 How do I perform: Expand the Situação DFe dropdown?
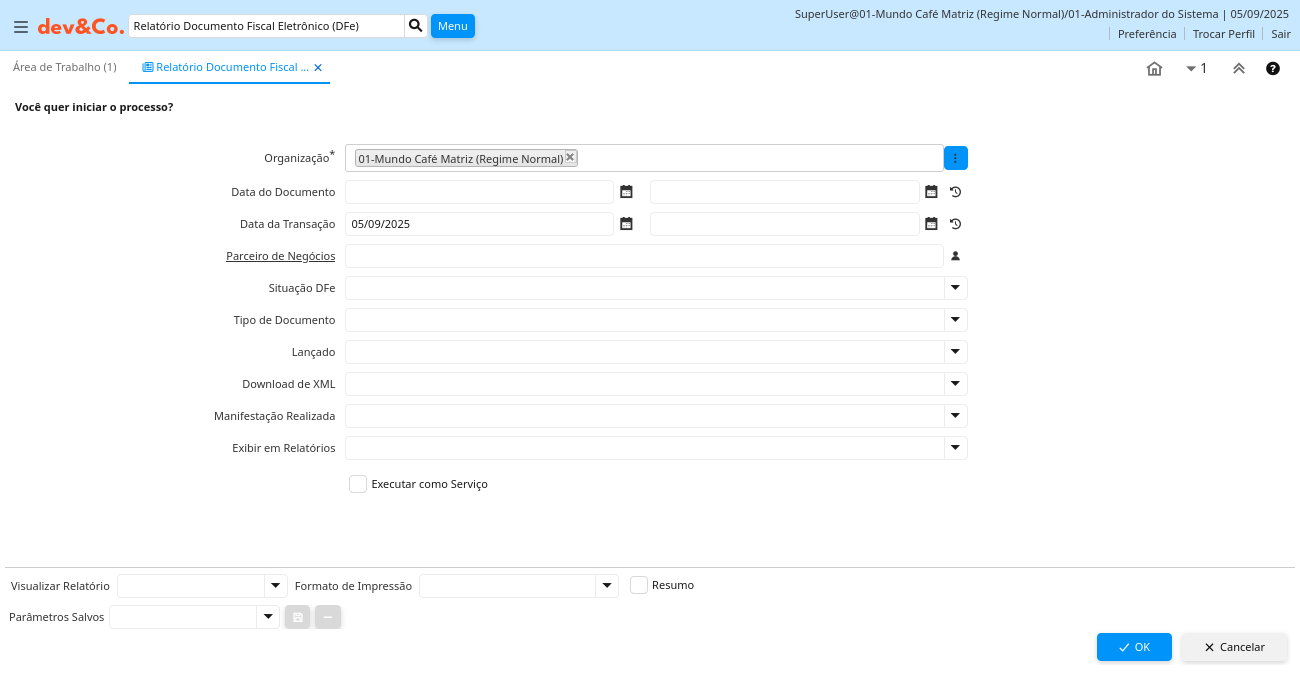coord(955,288)
